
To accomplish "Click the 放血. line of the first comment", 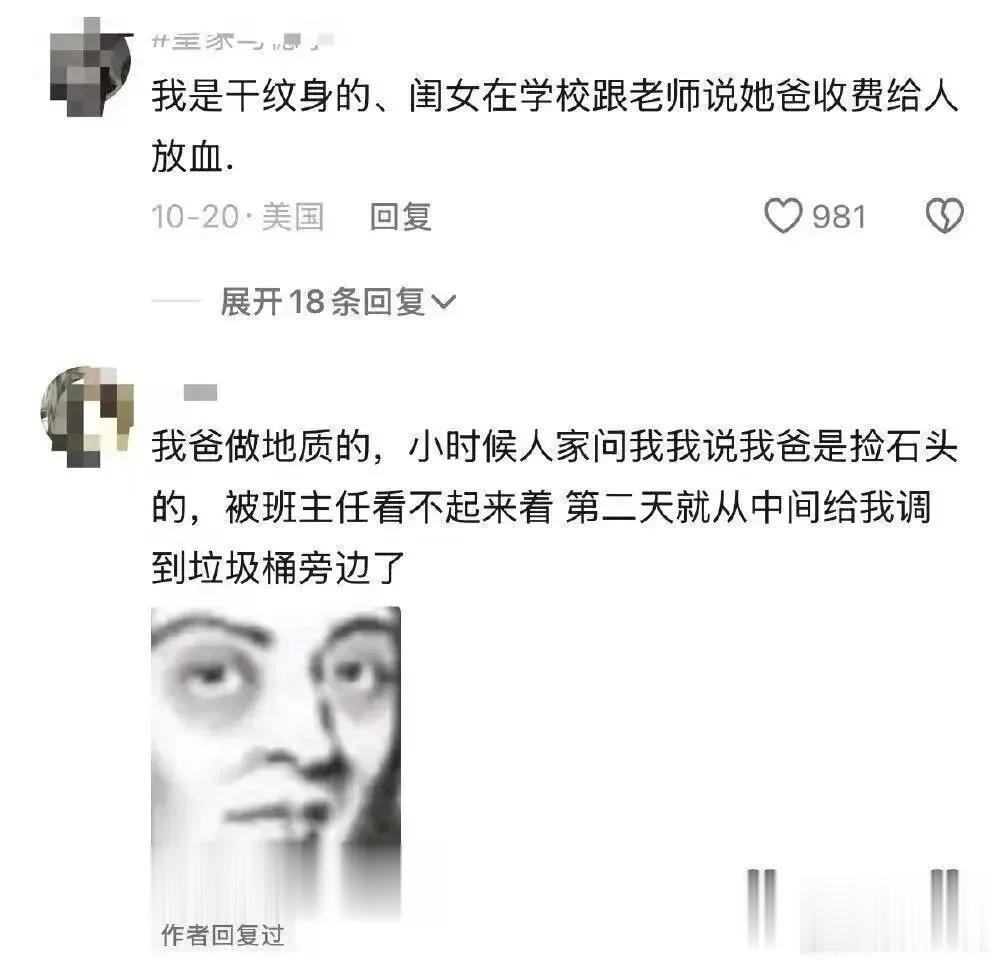I will point(193,157).
